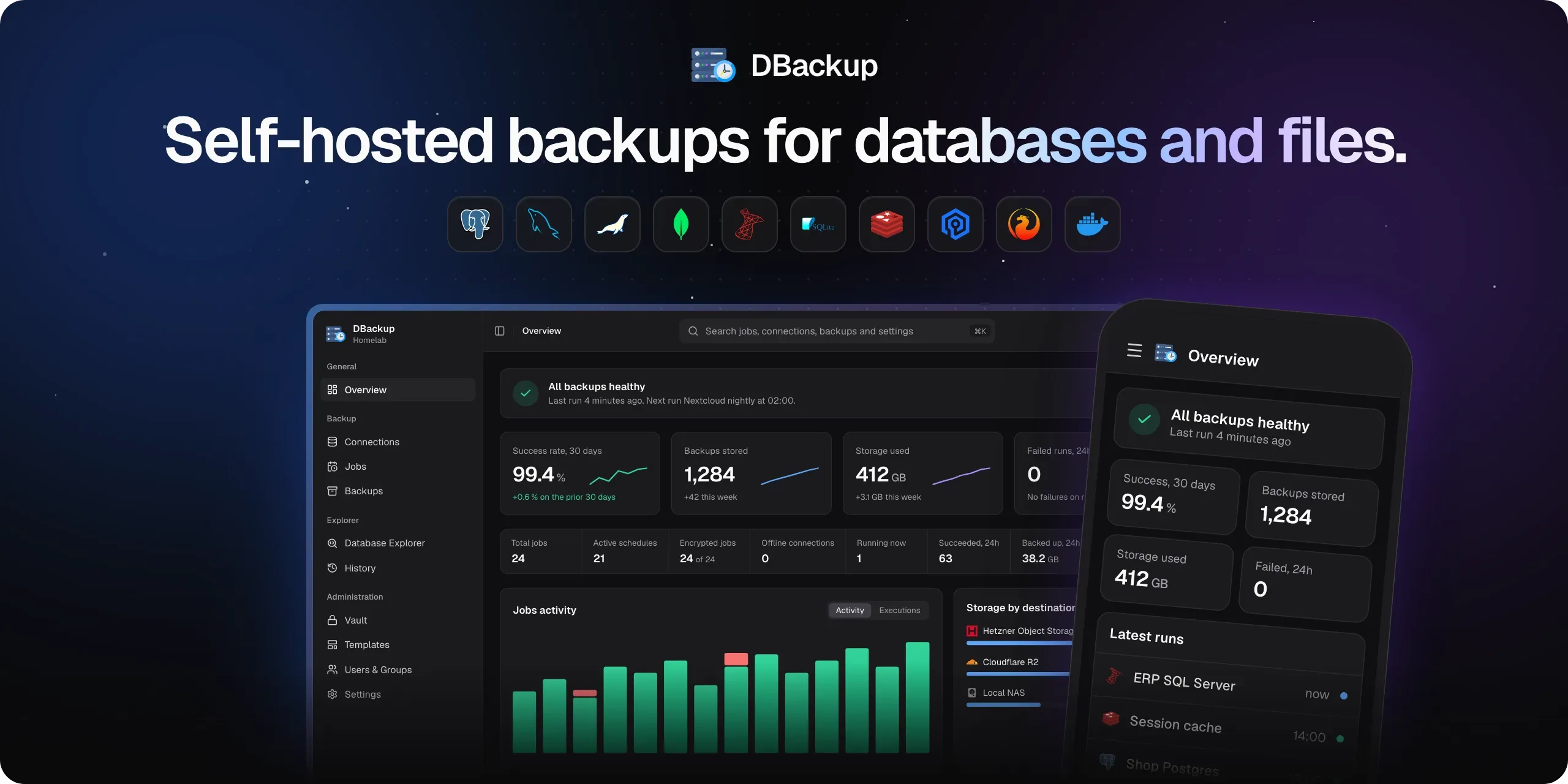Click the Success rate, 30 days card
1568x784 pixels.
(x=579, y=473)
